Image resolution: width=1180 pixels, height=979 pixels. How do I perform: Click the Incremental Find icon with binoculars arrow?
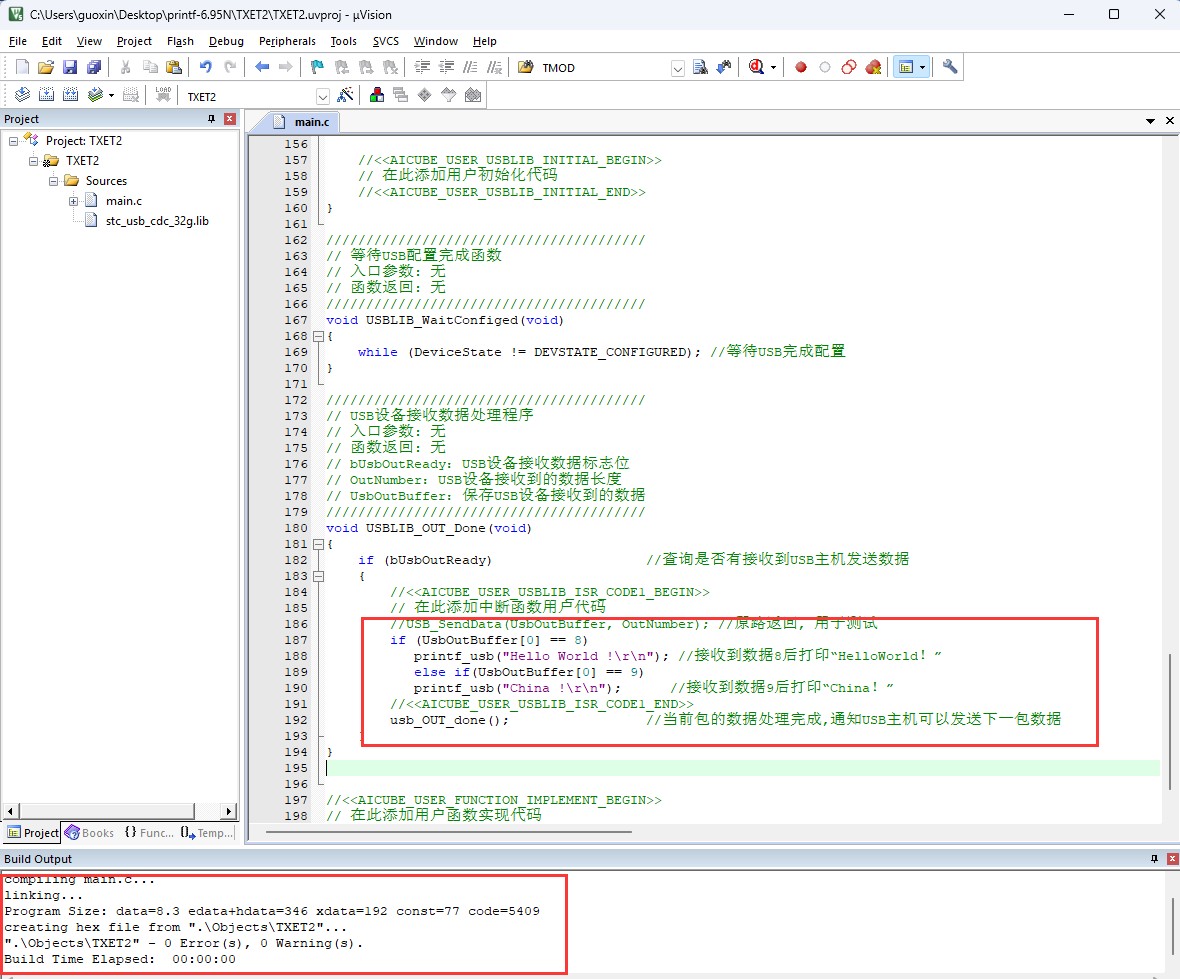point(724,67)
